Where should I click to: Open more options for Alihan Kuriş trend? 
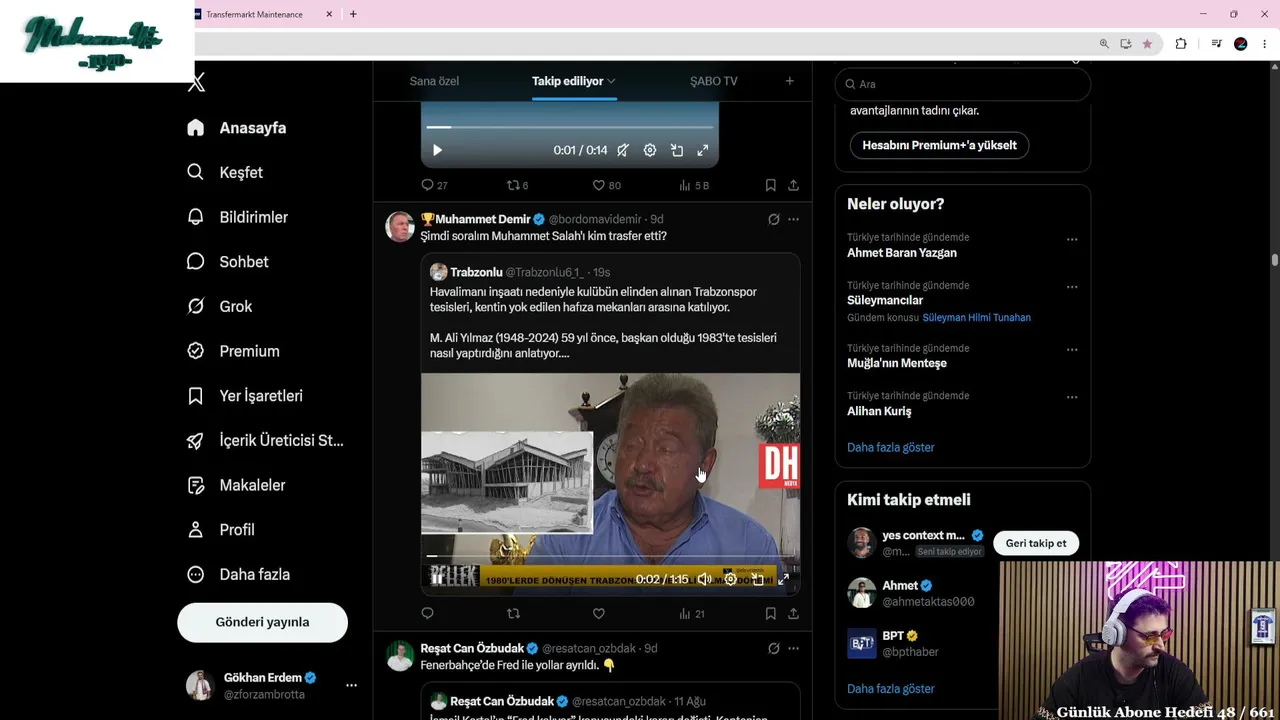[1072, 397]
